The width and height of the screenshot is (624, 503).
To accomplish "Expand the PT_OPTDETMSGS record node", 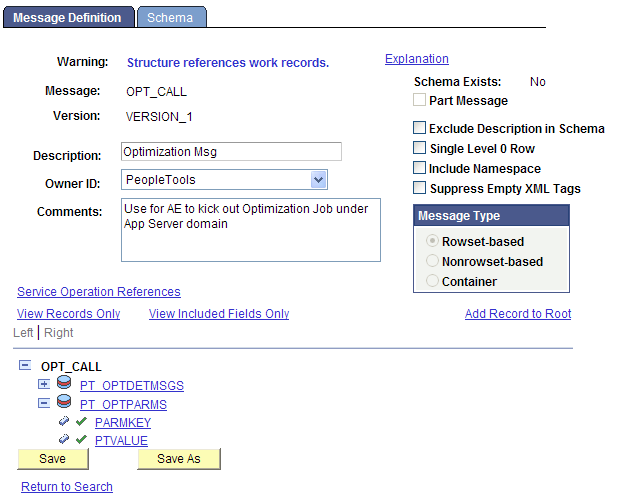I will coord(44,384).
